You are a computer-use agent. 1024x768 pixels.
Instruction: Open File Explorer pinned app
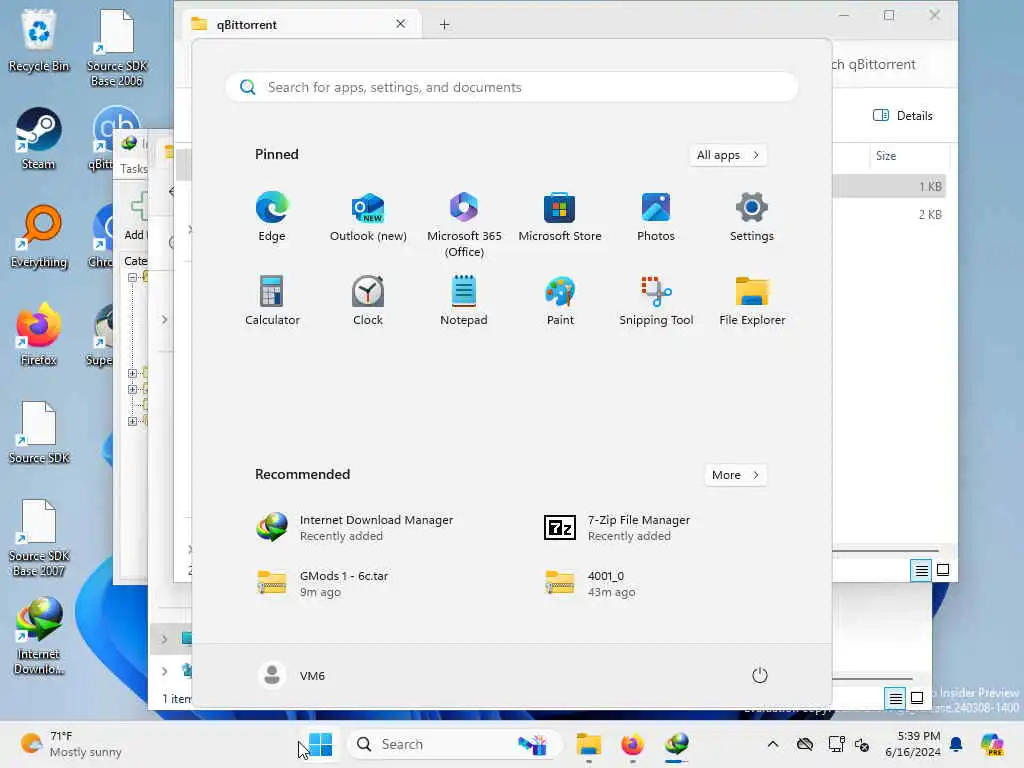point(752,300)
